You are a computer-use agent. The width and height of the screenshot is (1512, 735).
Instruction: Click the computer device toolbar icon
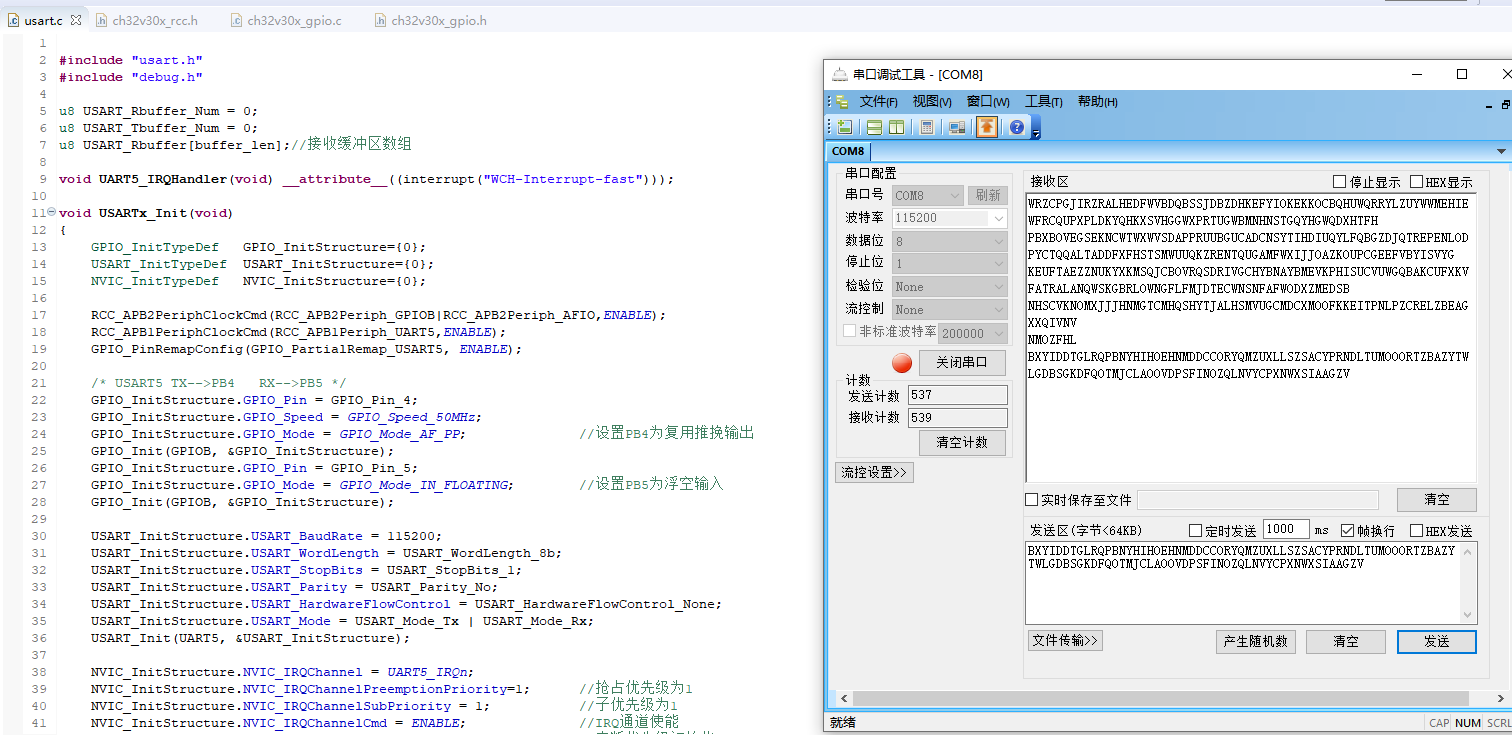click(957, 127)
